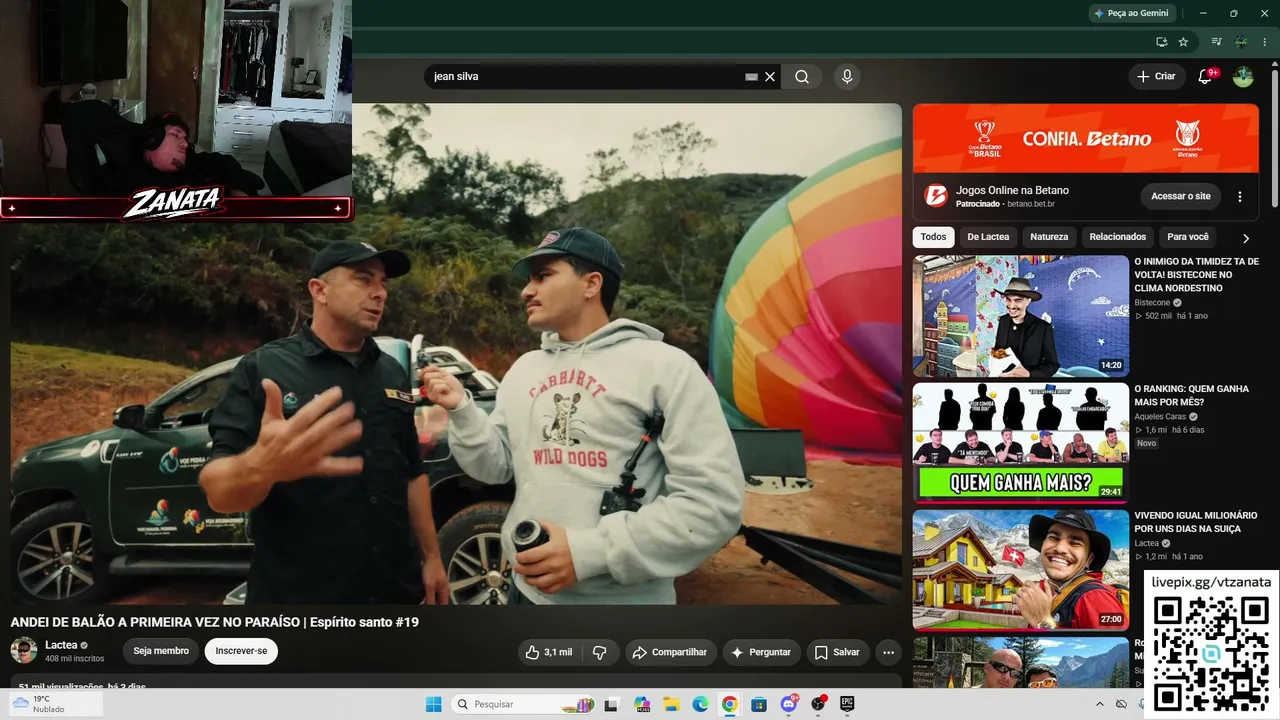Image resolution: width=1280 pixels, height=720 pixels.
Task: Open Microsoft Edge from the taskbar
Action: (700, 704)
